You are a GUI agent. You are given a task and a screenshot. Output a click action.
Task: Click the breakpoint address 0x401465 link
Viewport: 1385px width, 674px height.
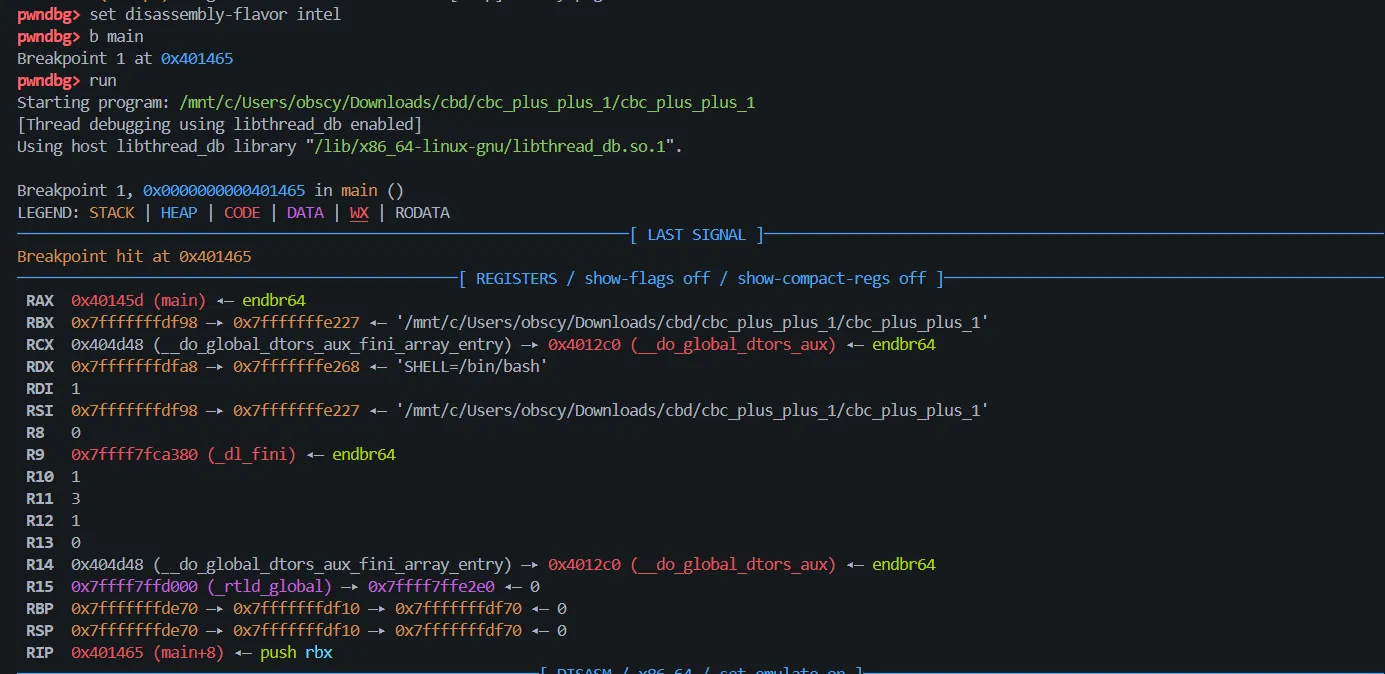tap(197, 59)
